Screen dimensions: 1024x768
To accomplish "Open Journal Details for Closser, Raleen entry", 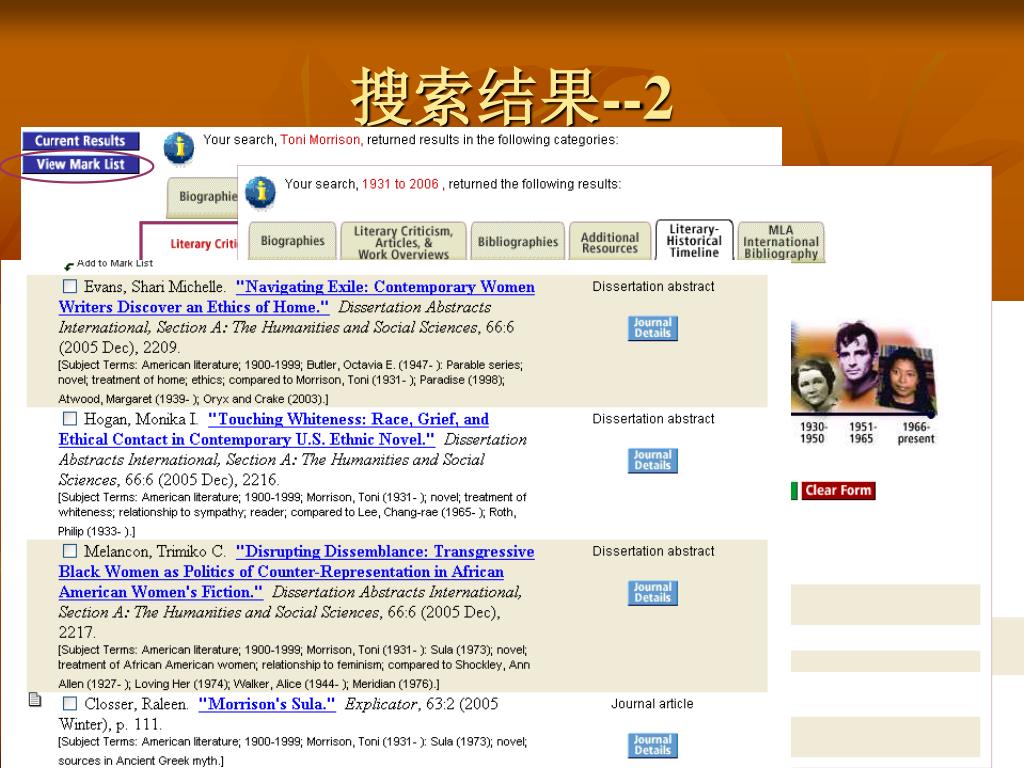I will click(652, 745).
